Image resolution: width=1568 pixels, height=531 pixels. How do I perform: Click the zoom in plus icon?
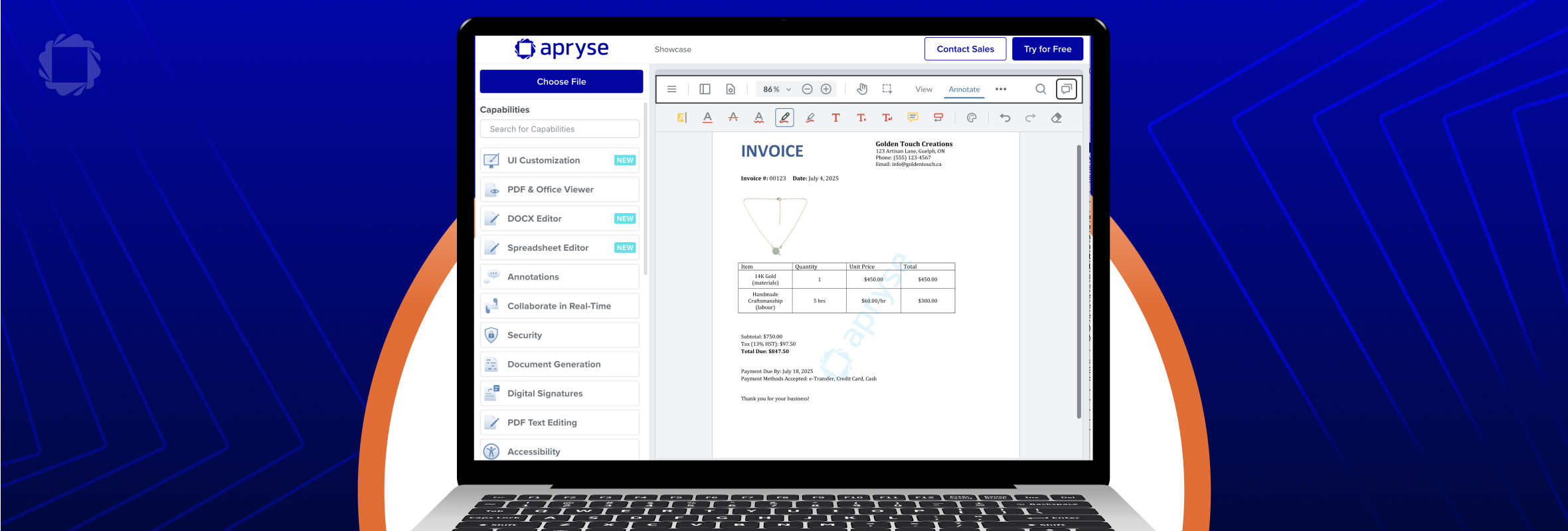click(x=826, y=89)
